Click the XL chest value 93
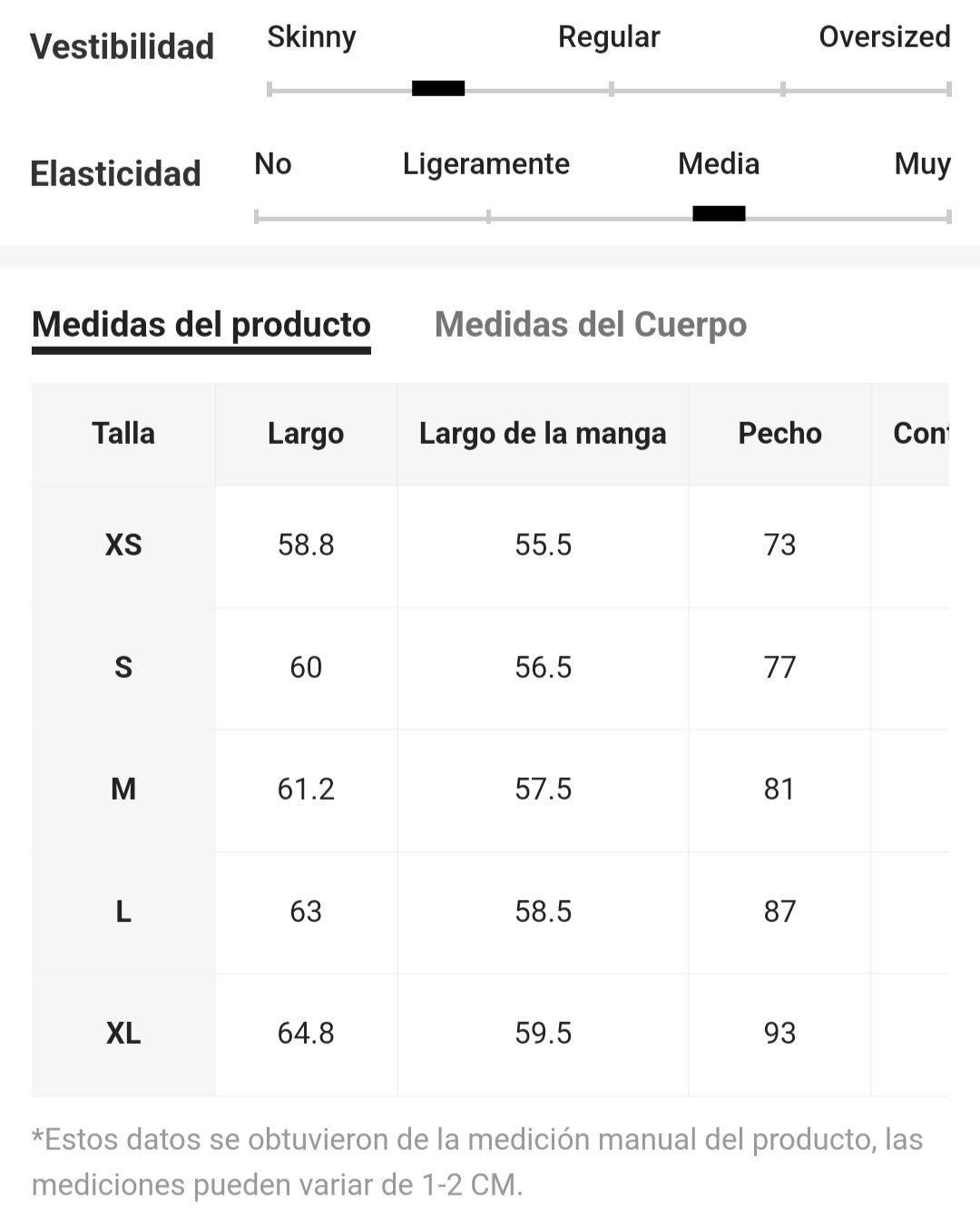The height and width of the screenshot is (1228, 980). [x=779, y=1033]
